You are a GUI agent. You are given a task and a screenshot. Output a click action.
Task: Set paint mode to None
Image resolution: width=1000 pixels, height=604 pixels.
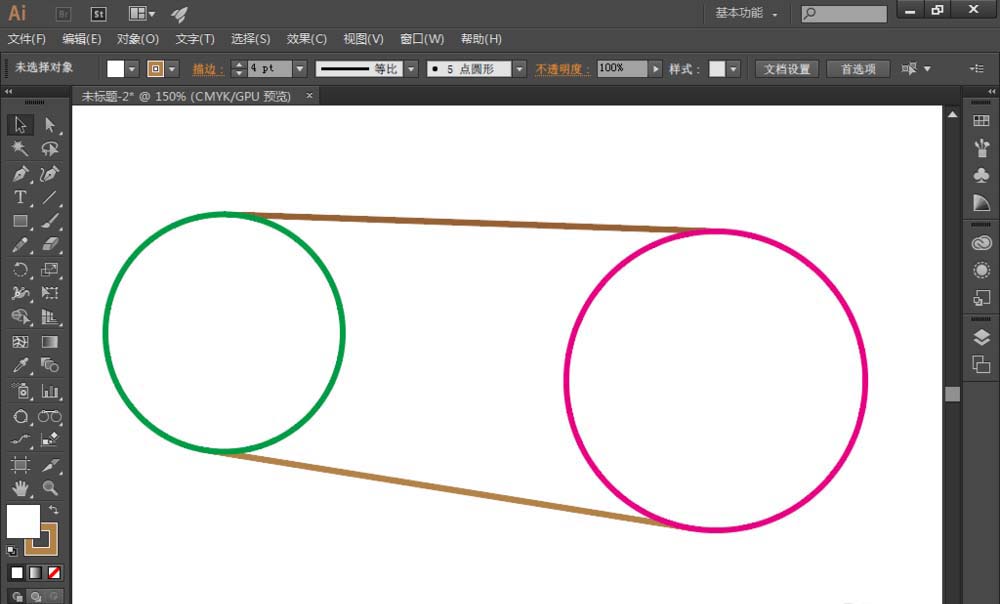coord(54,573)
